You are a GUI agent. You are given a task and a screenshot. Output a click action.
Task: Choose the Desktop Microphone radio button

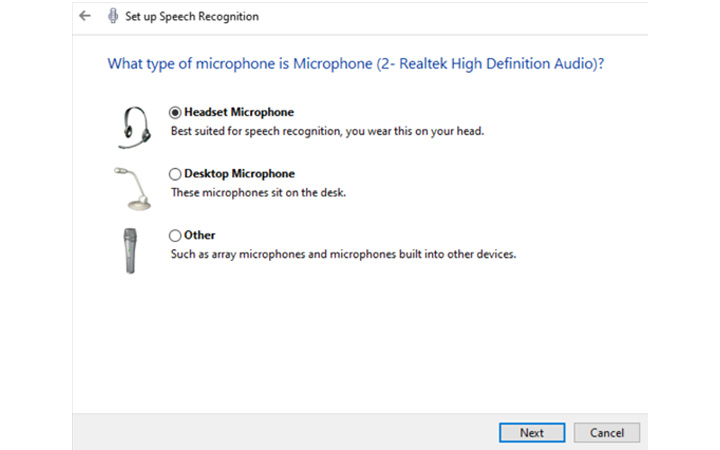(174, 174)
